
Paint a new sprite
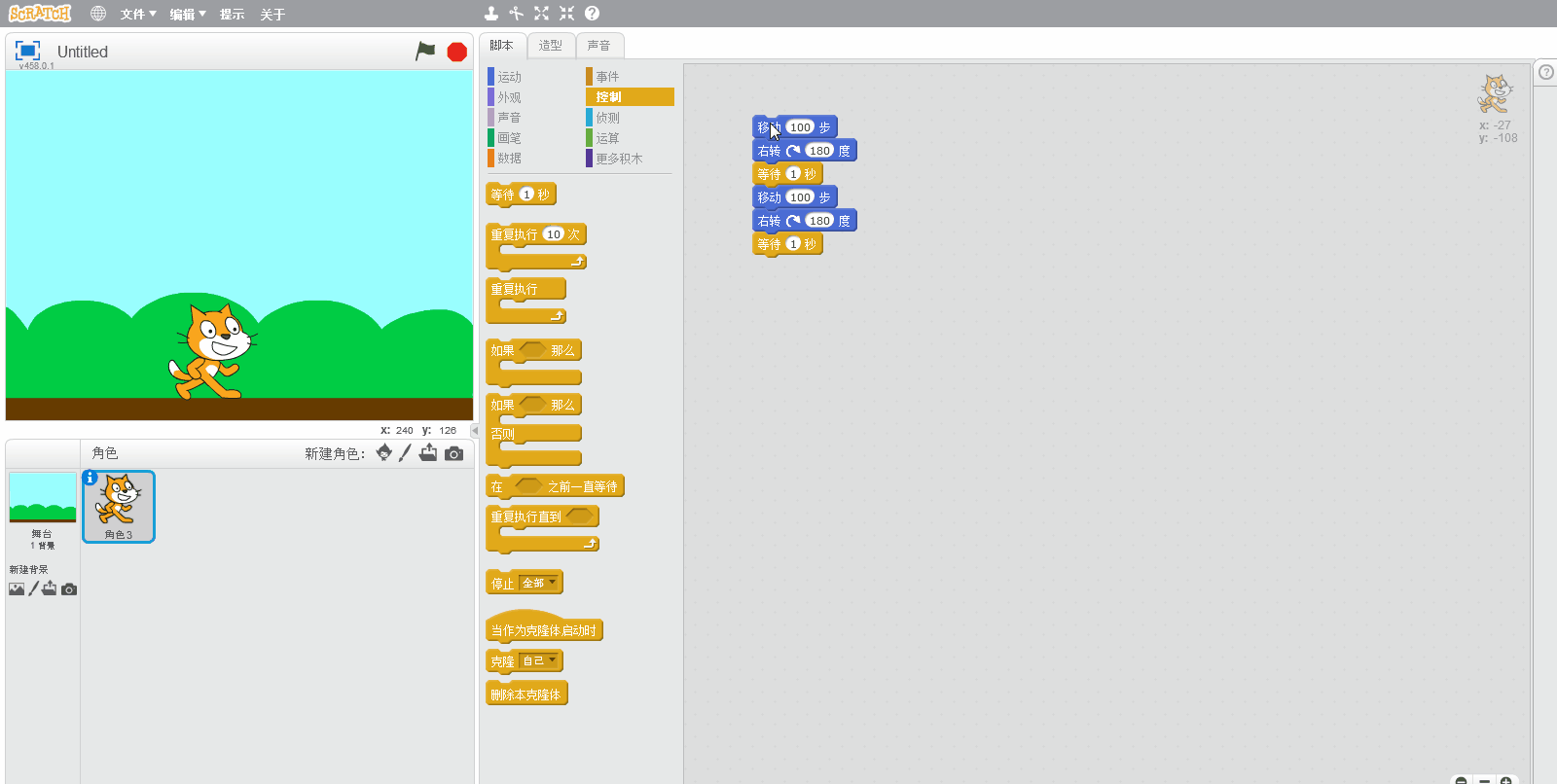[406, 453]
